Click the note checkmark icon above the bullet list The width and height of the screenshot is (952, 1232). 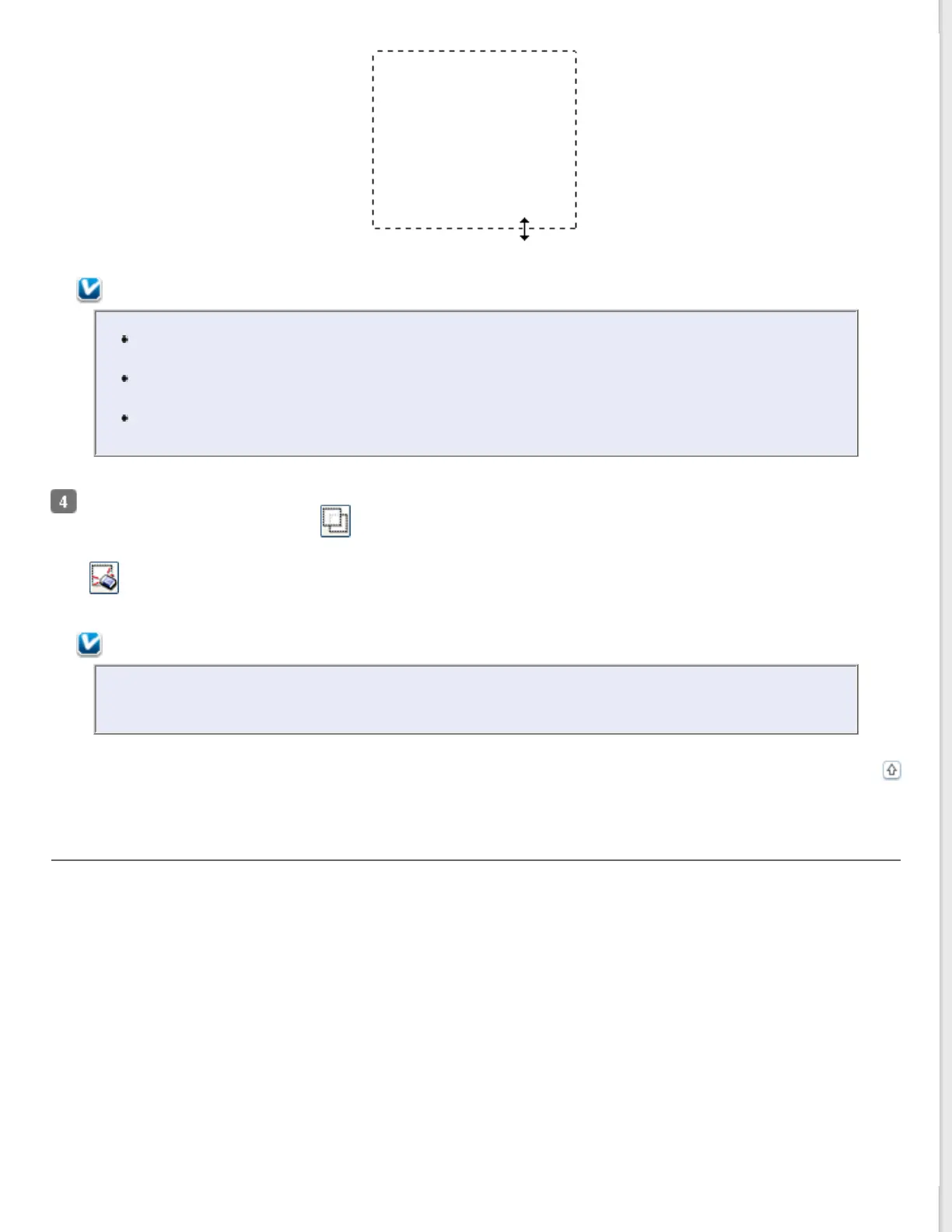[89, 289]
